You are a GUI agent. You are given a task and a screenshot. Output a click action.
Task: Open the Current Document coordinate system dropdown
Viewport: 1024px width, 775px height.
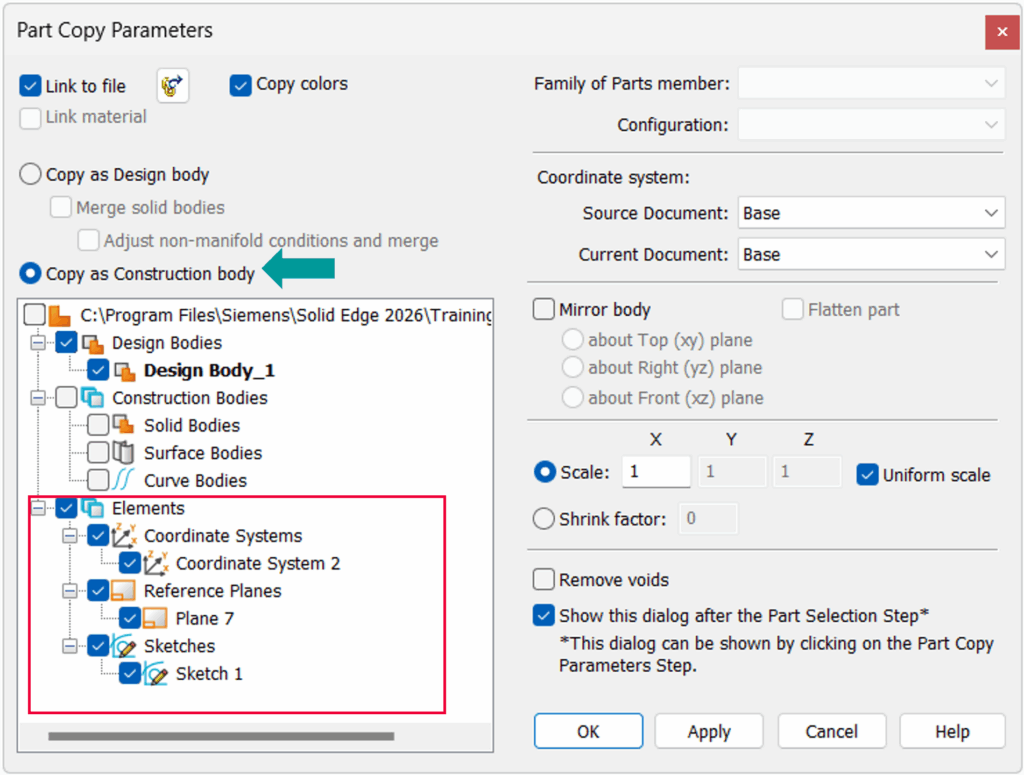click(870, 255)
